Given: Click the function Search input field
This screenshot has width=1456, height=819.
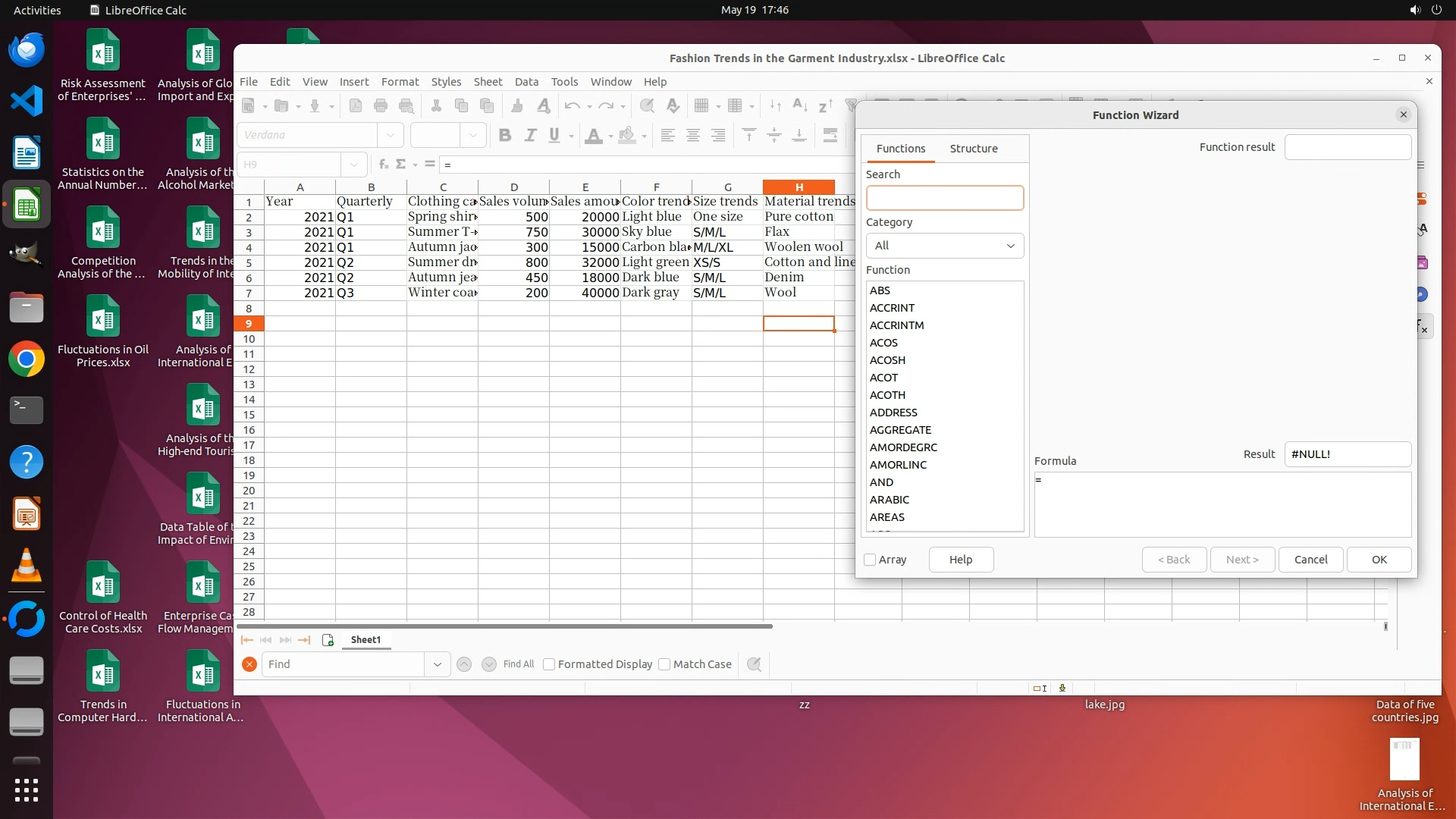Looking at the screenshot, I should pyautogui.click(x=945, y=199).
